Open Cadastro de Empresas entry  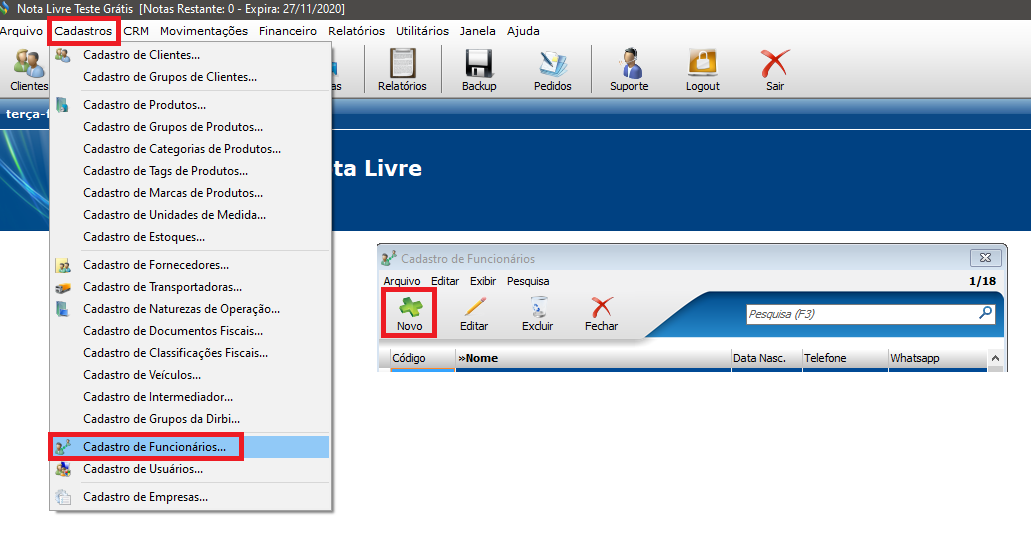click(145, 497)
